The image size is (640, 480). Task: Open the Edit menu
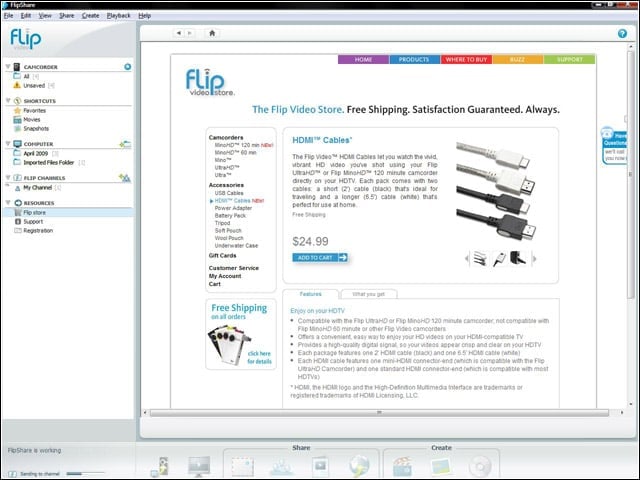26,16
